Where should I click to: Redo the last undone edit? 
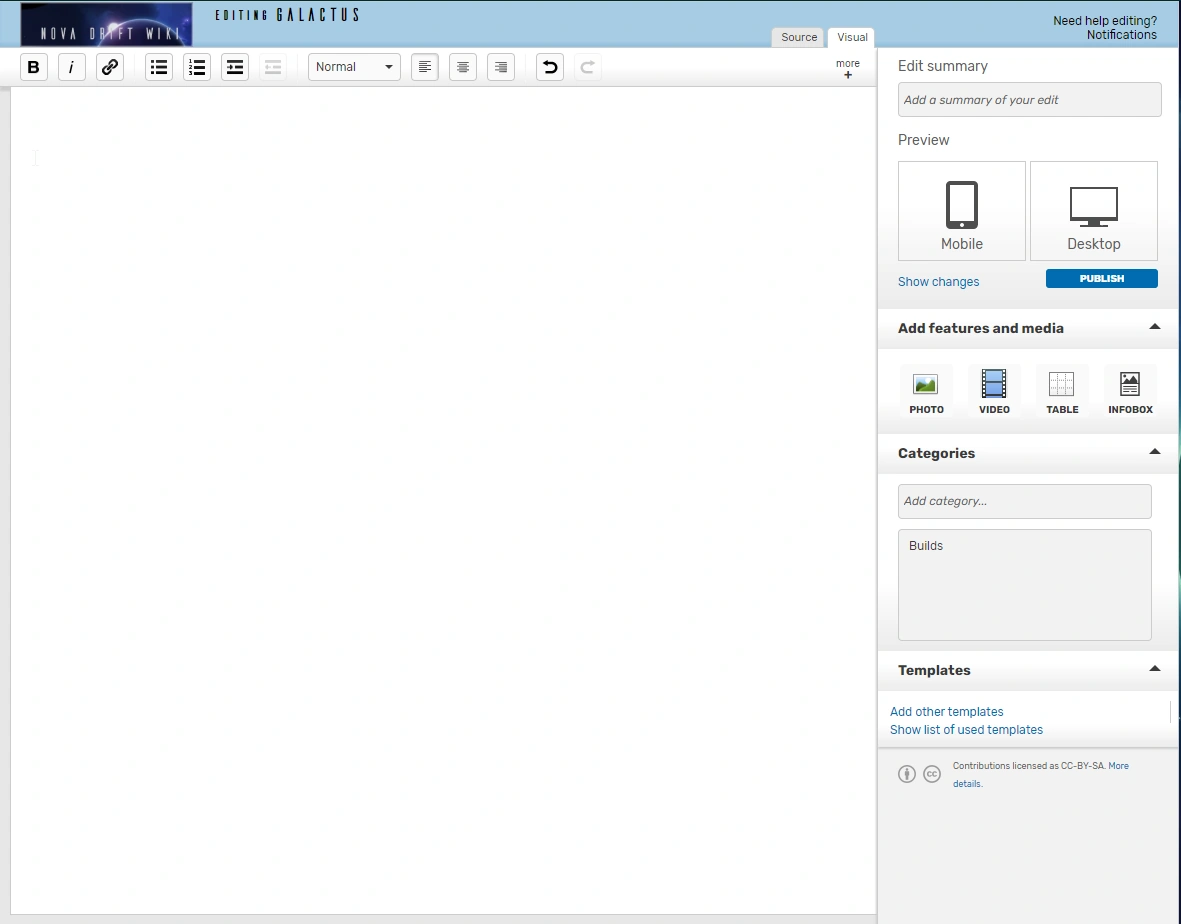click(x=587, y=67)
